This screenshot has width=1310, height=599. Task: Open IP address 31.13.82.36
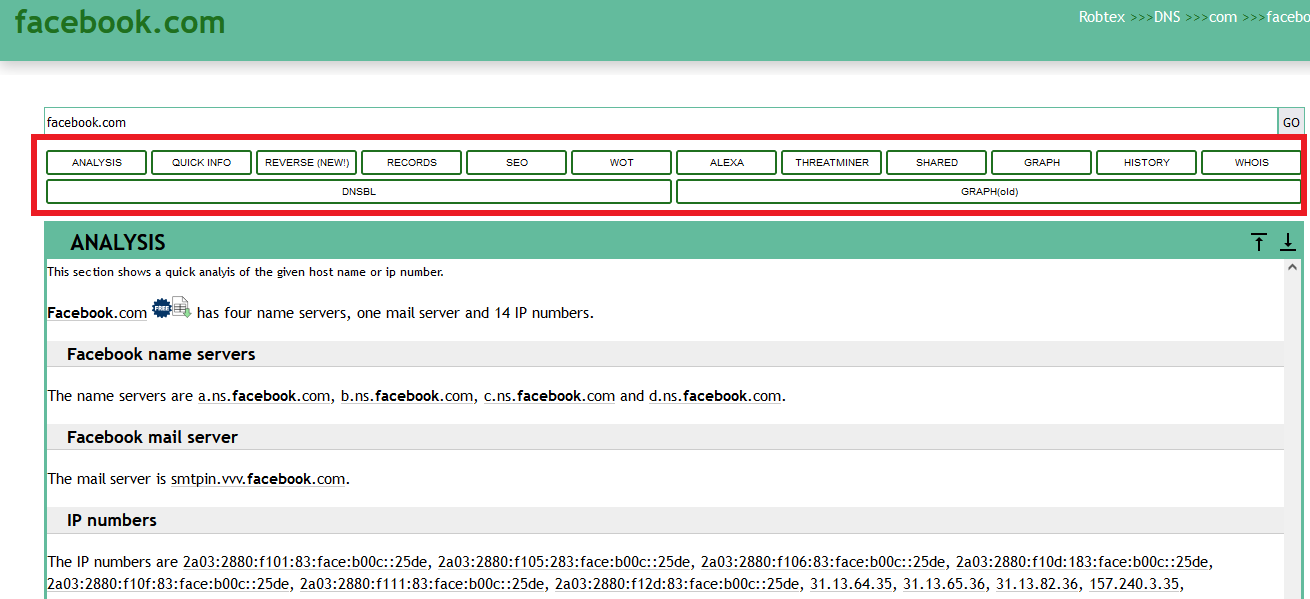point(1038,584)
